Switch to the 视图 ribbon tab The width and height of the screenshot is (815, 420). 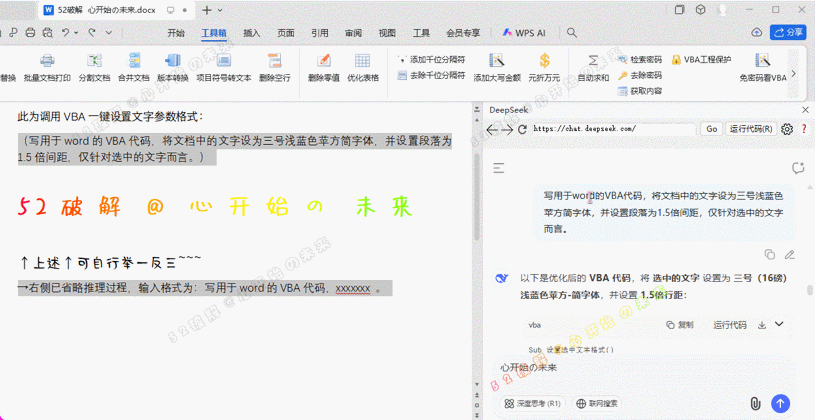(387, 33)
